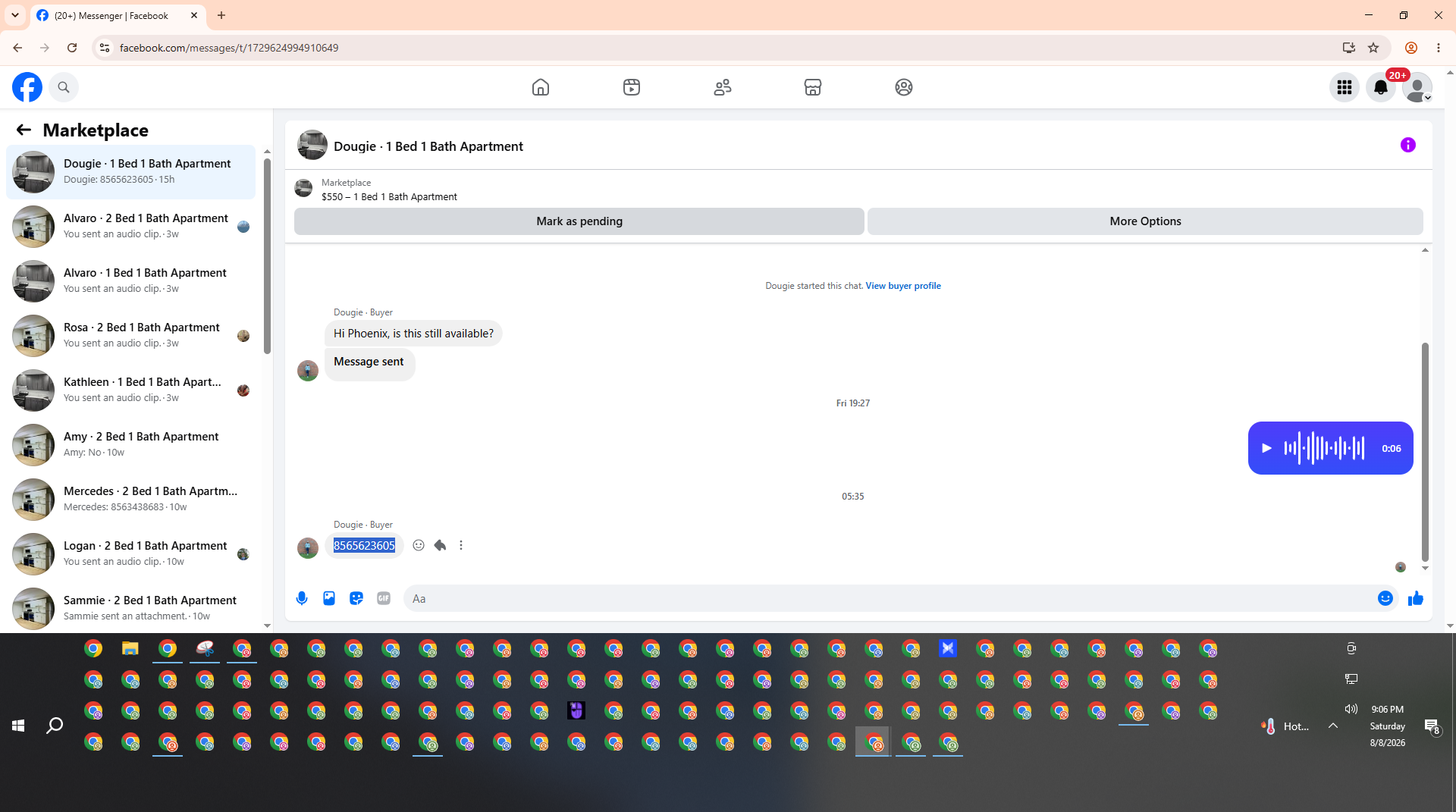The width and height of the screenshot is (1456, 812).
Task: Open the account profile menu
Action: tap(1417, 87)
